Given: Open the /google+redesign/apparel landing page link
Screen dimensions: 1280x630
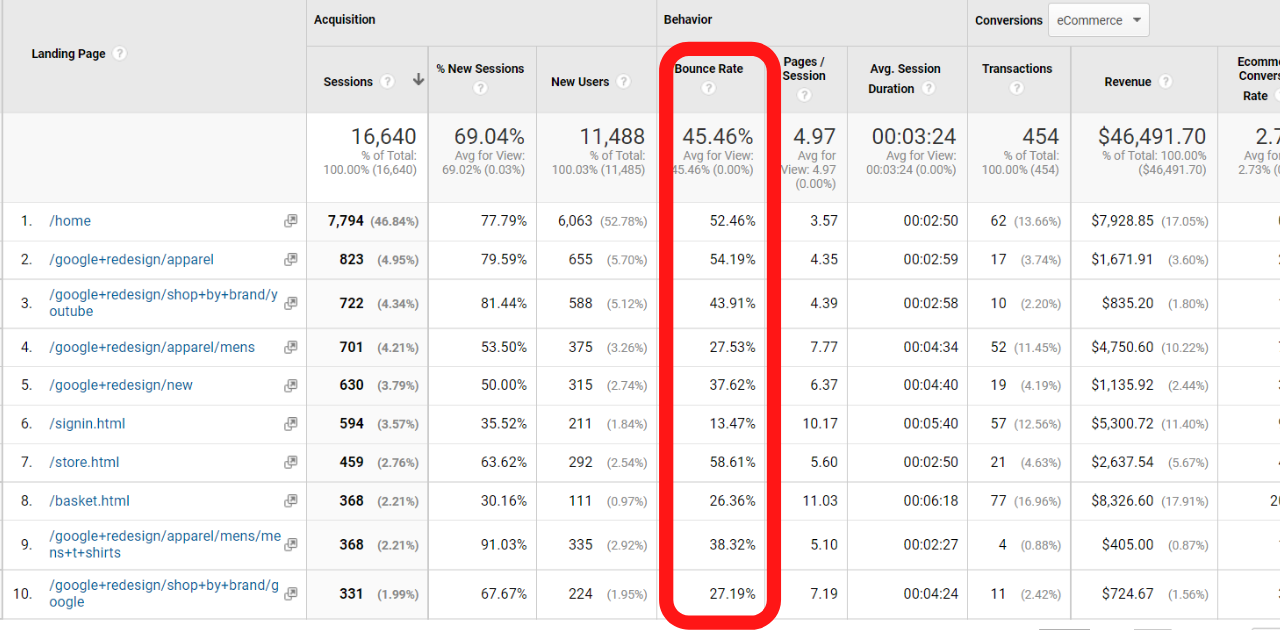Looking at the screenshot, I should pos(132,260).
